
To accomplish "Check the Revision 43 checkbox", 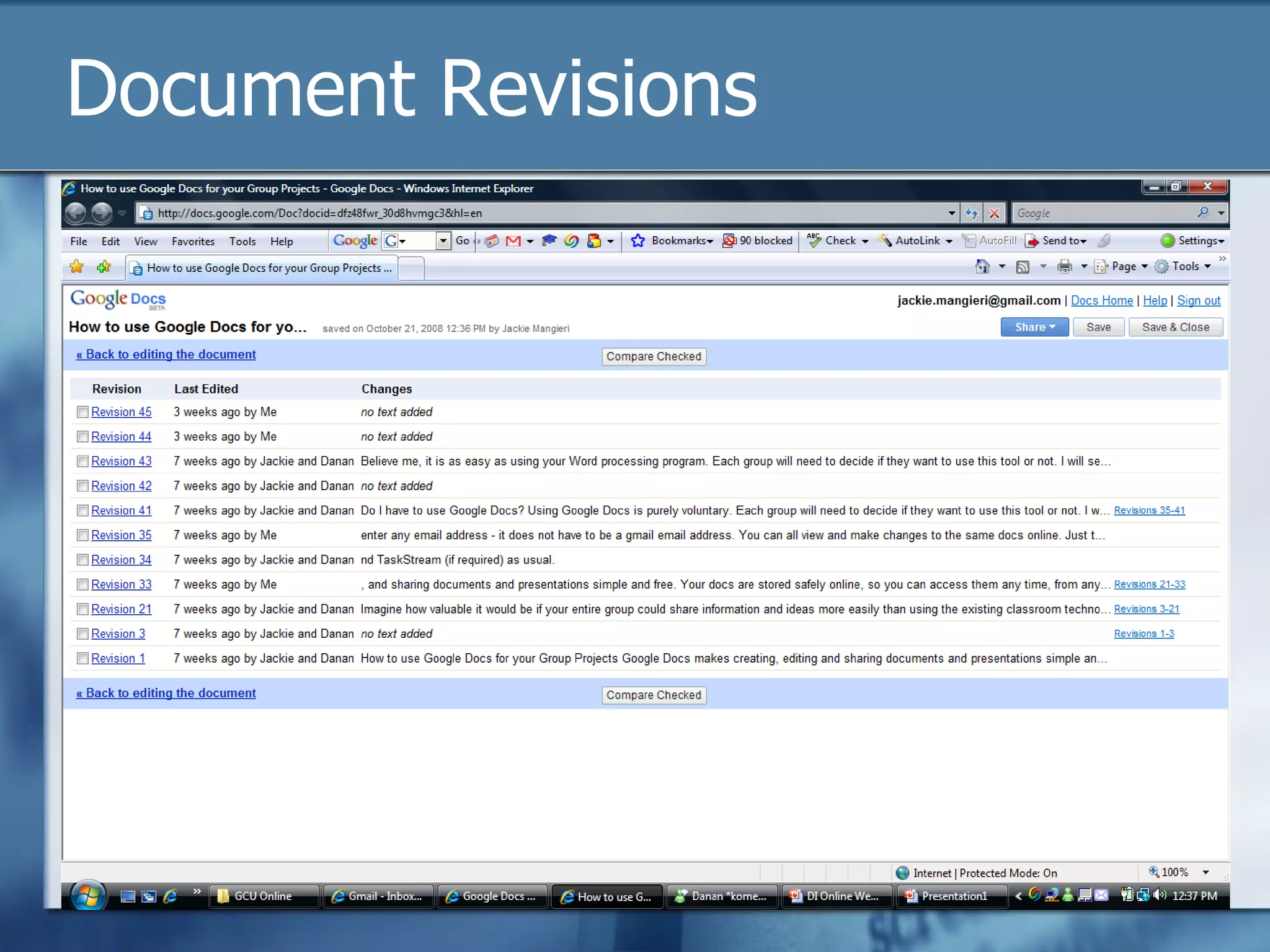I will point(82,462).
